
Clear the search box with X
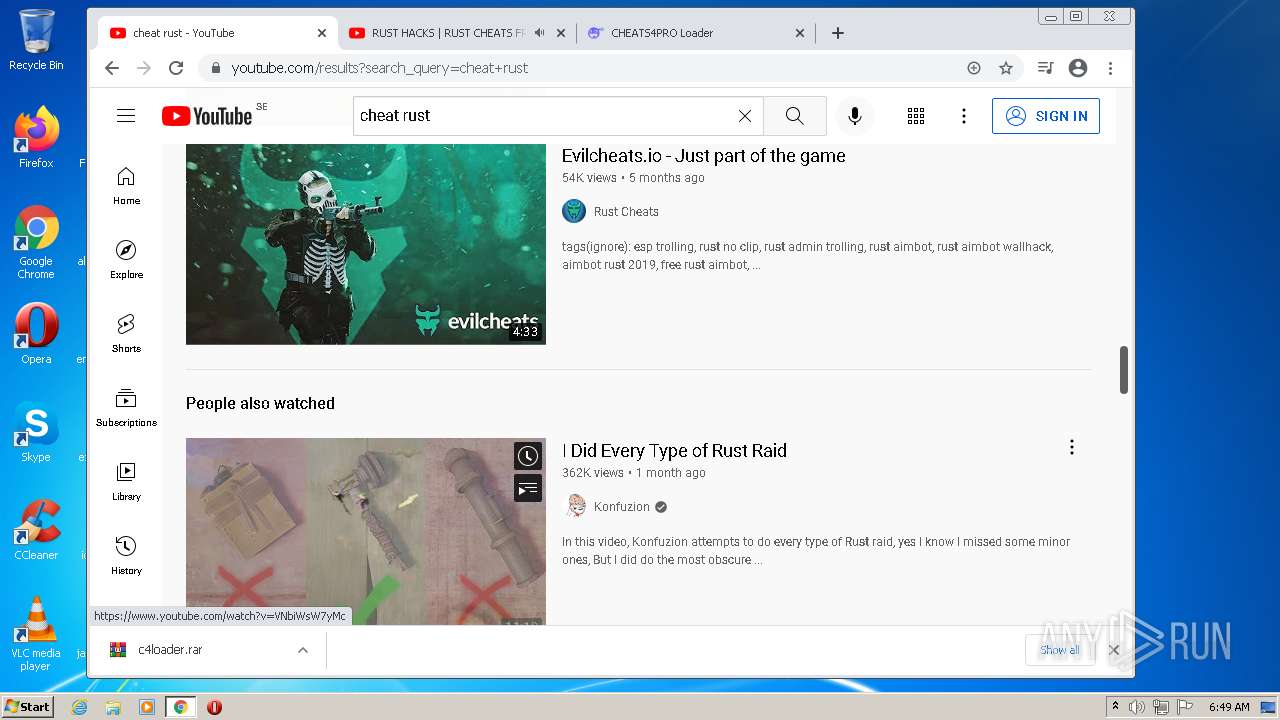point(745,116)
